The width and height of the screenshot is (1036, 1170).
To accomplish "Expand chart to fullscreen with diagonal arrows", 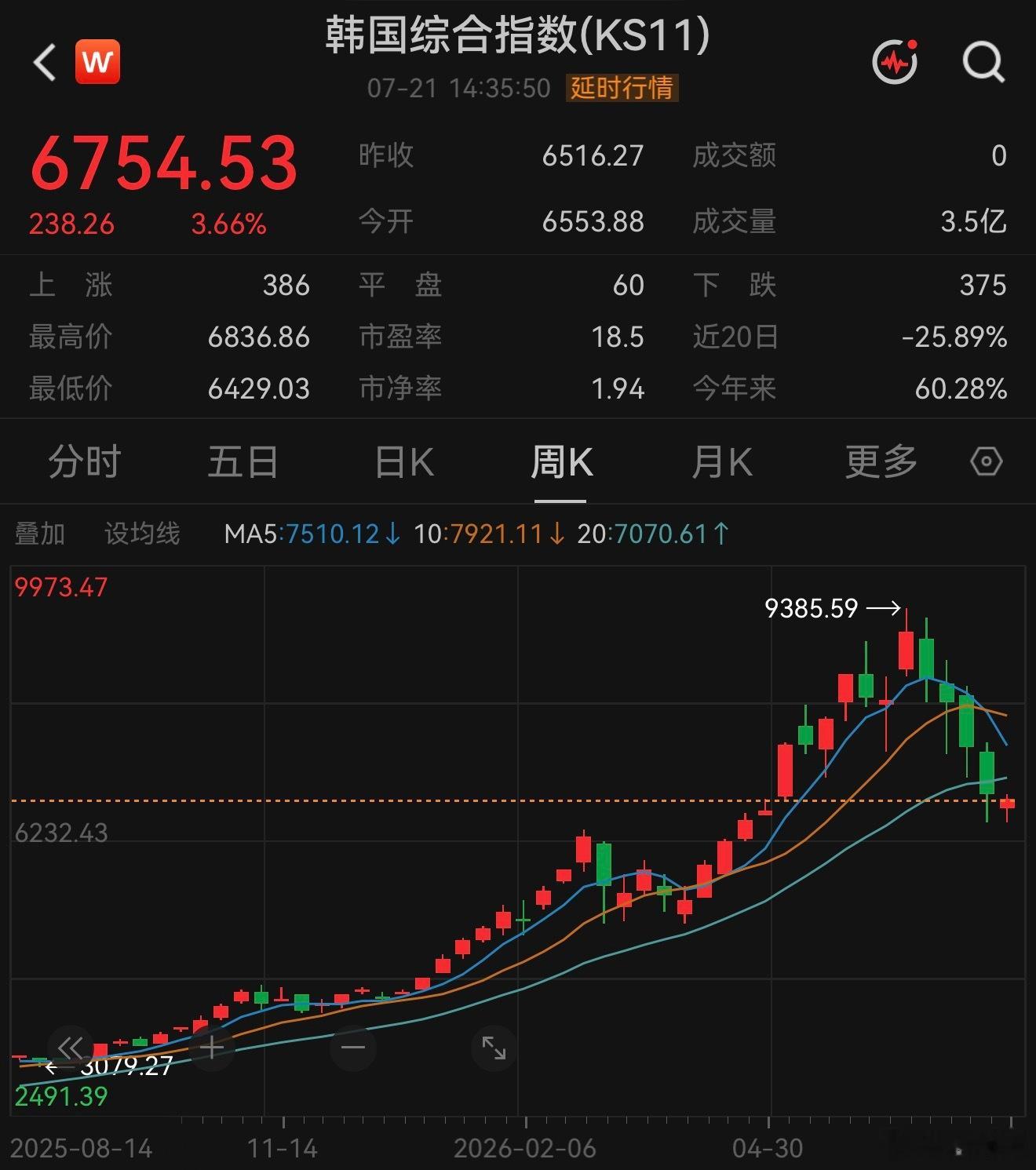I will tap(494, 1048).
